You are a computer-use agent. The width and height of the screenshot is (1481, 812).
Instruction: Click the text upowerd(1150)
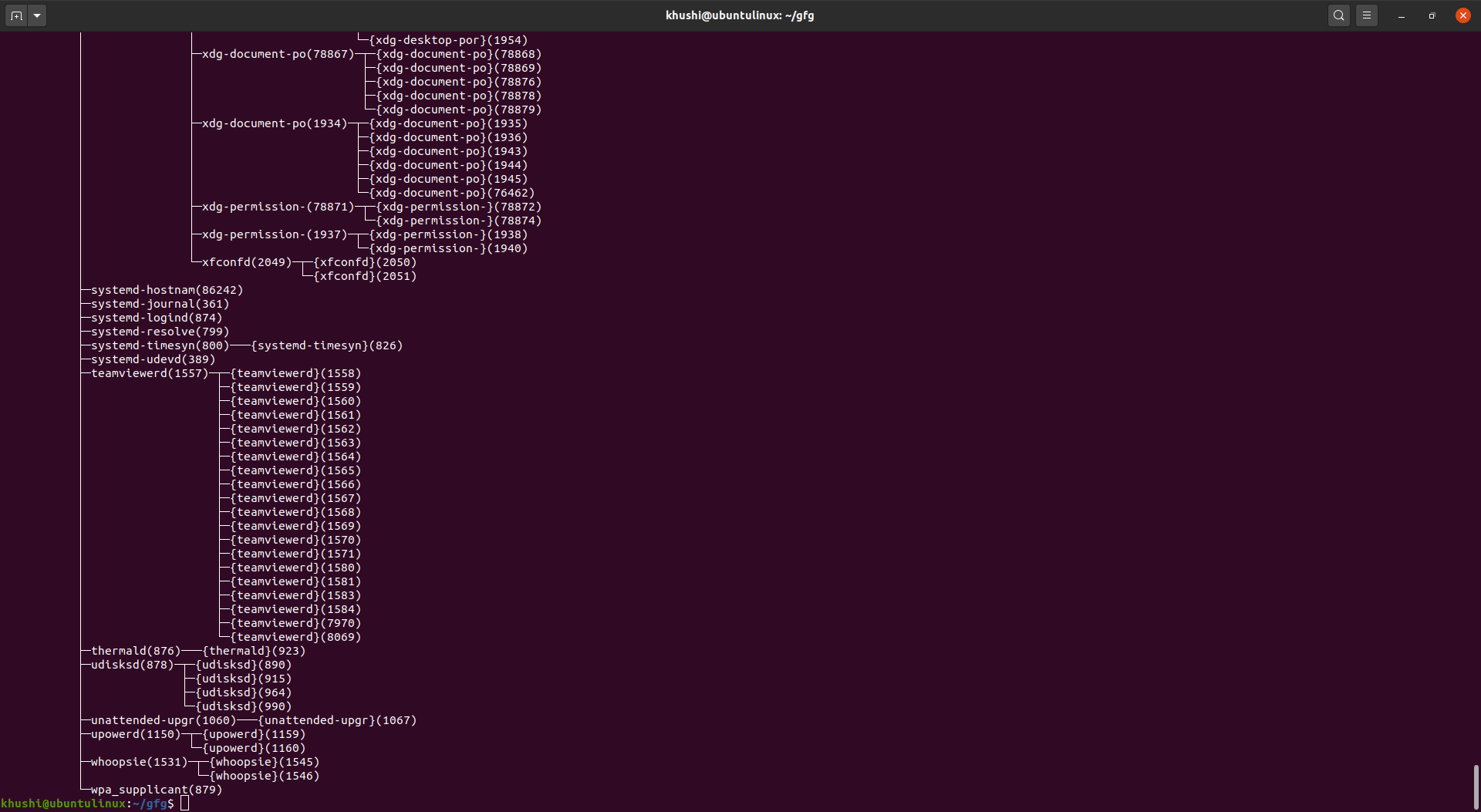click(136, 734)
